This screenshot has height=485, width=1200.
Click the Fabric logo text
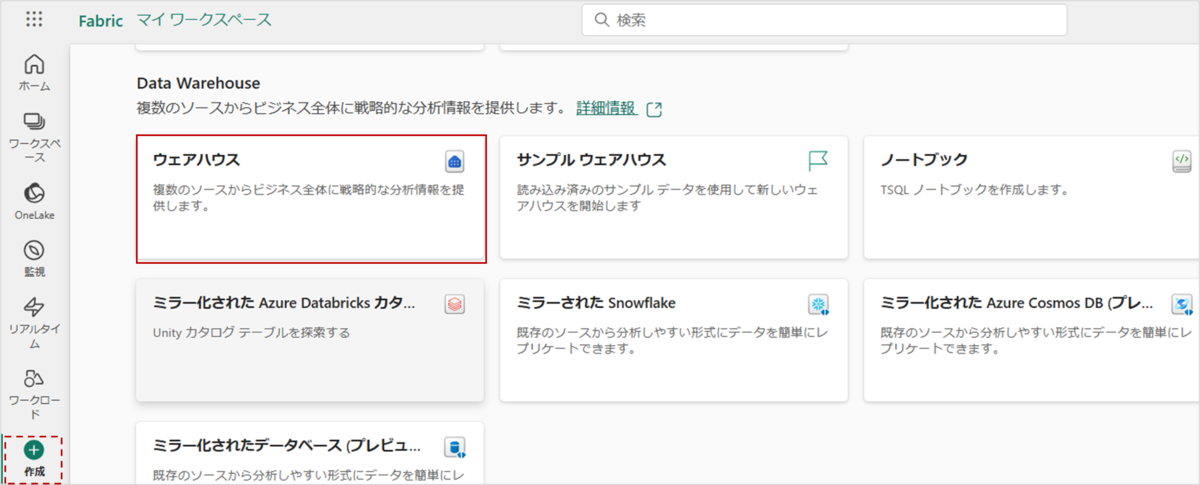click(x=100, y=20)
